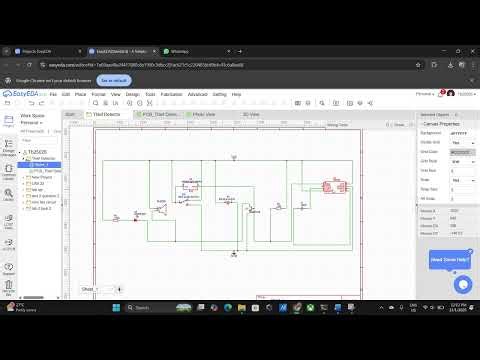Open the Snap dropdown
The height and width of the screenshot is (360, 480).
(x=463, y=180)
